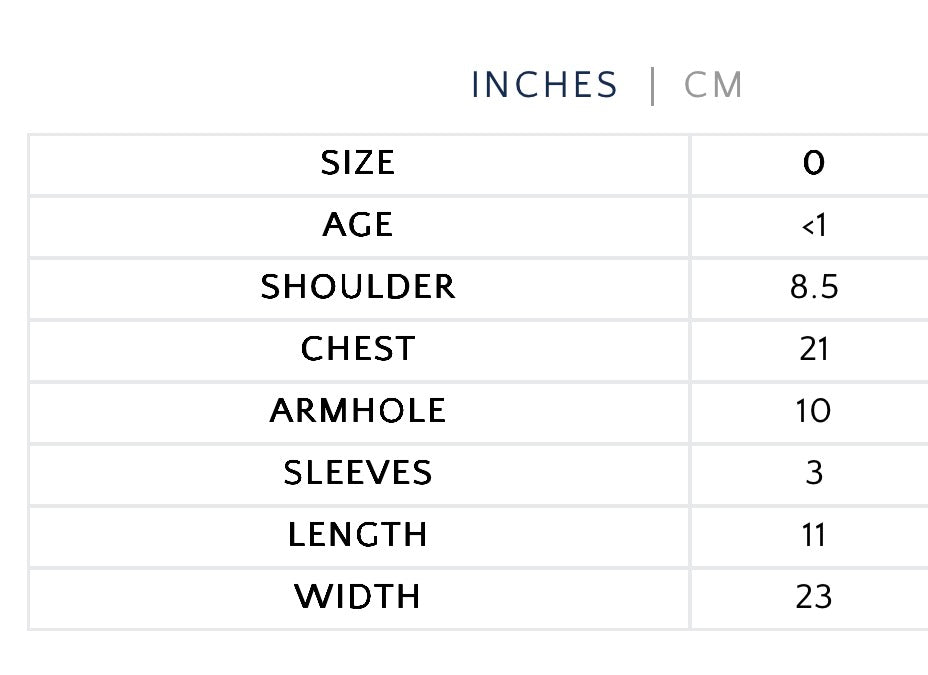
Task: Select the shoulder value 8.5
Action: (x=813, y=288)
